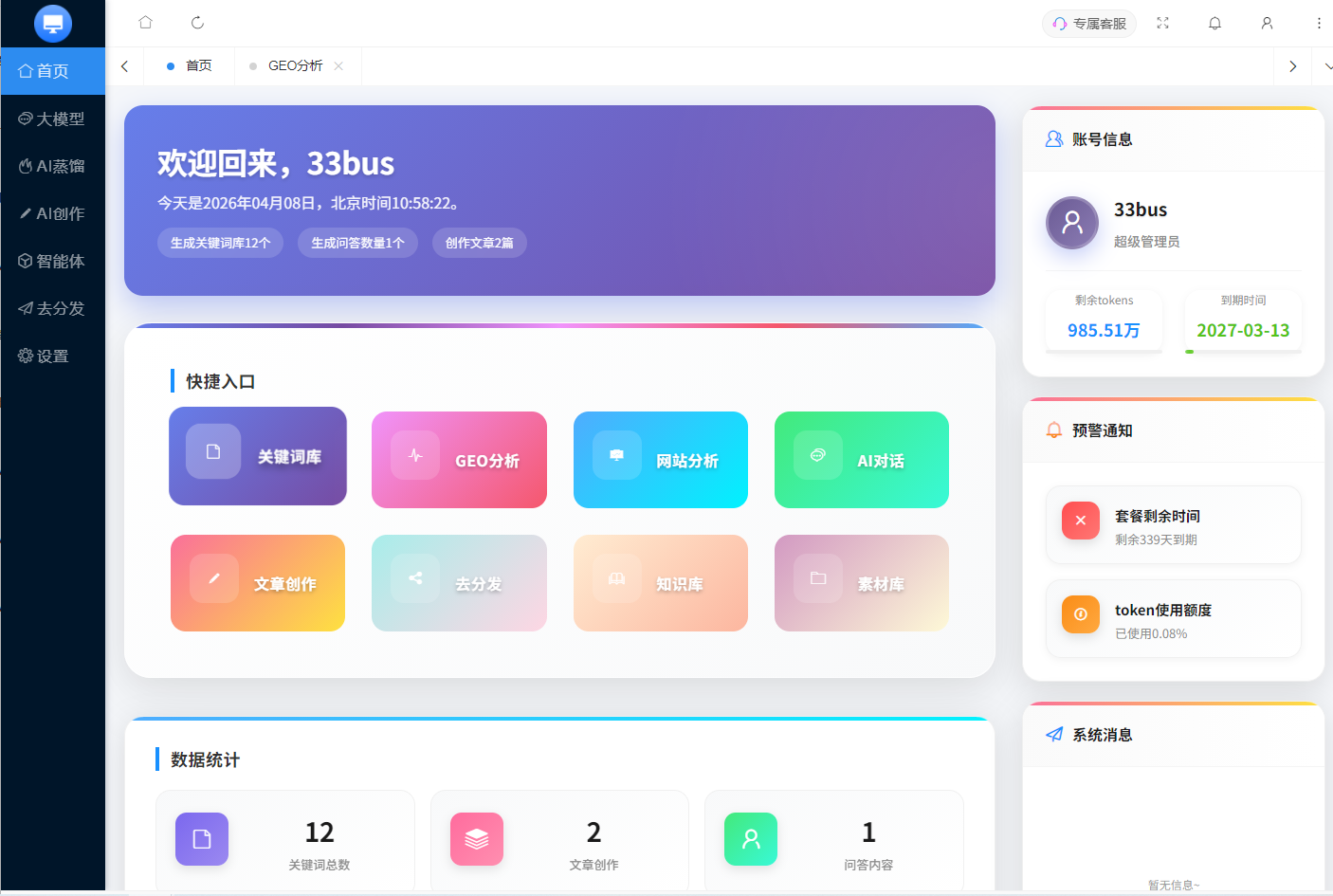Launch the AI对话 quick entry card
1333x896 pixels.
pyautogui.click(x=861, y=460)
